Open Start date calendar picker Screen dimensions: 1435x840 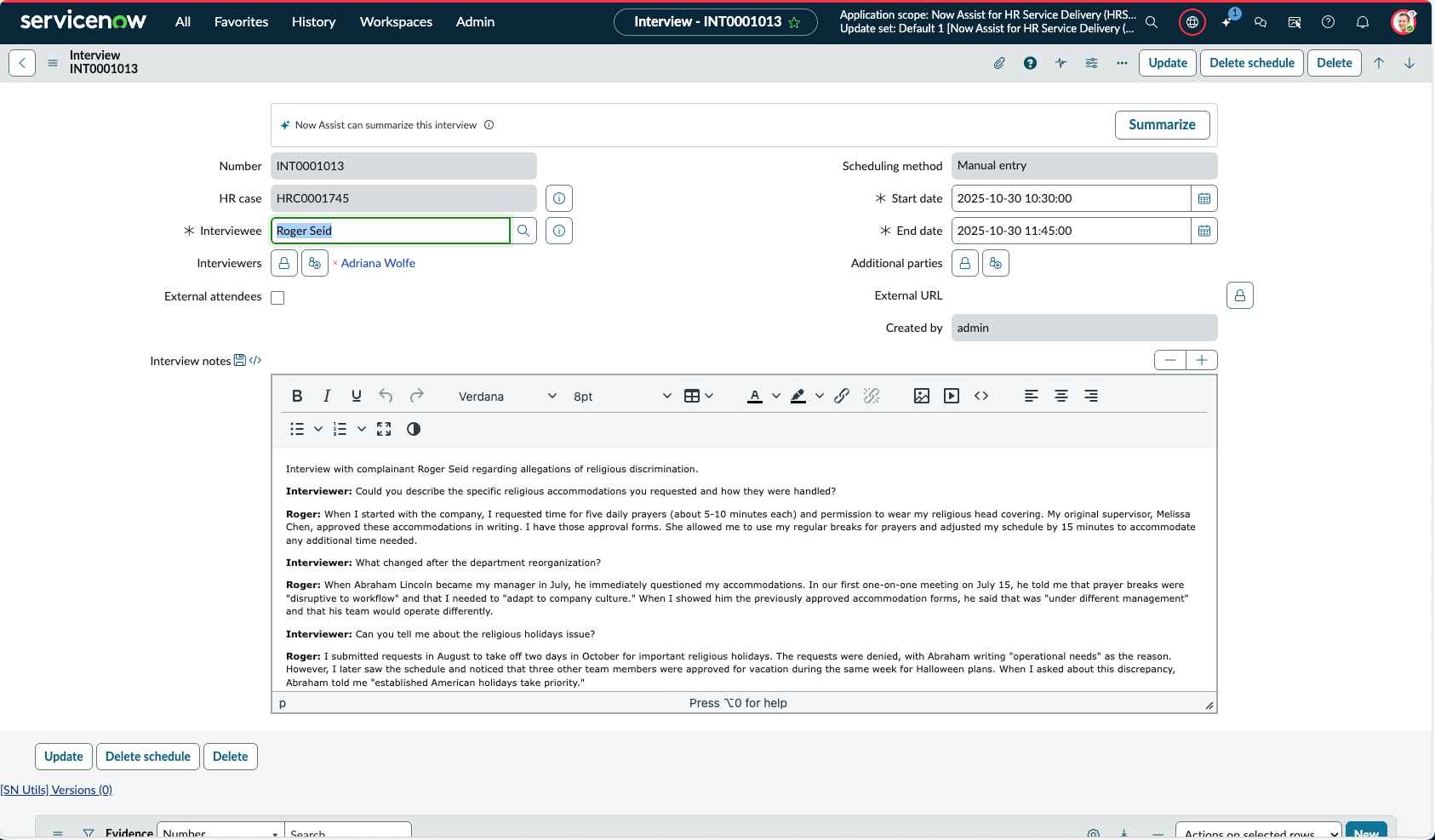pos(1204,198)
